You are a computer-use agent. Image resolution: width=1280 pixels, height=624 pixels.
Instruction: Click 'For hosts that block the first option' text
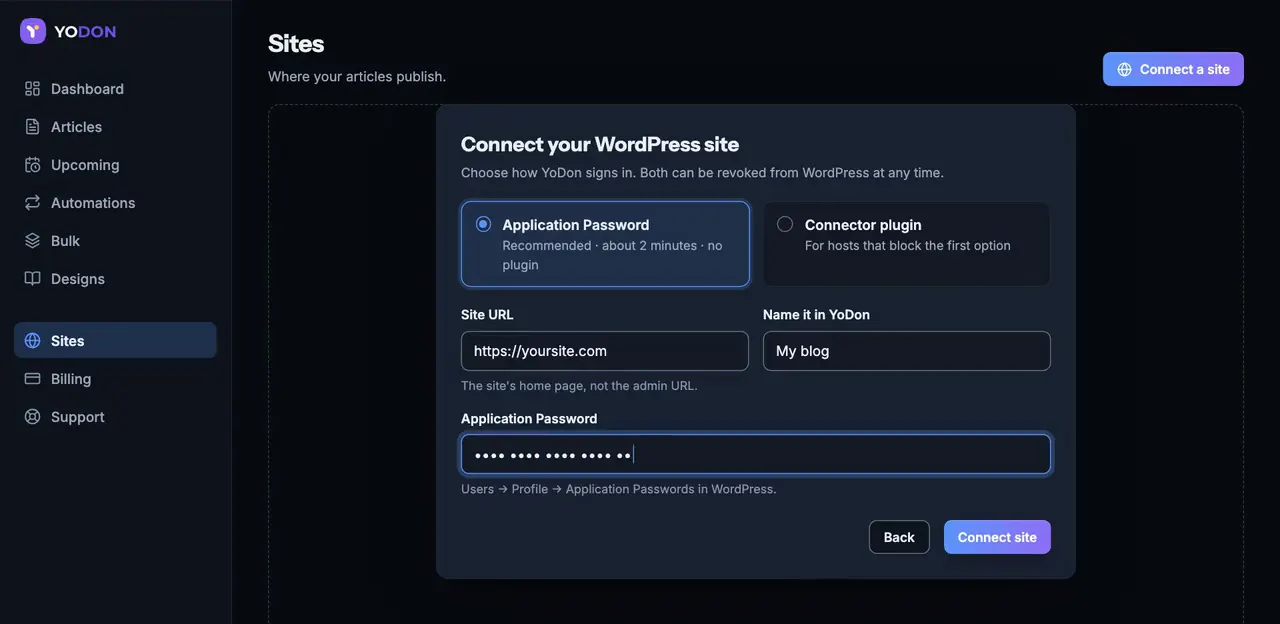coord(908,245)
